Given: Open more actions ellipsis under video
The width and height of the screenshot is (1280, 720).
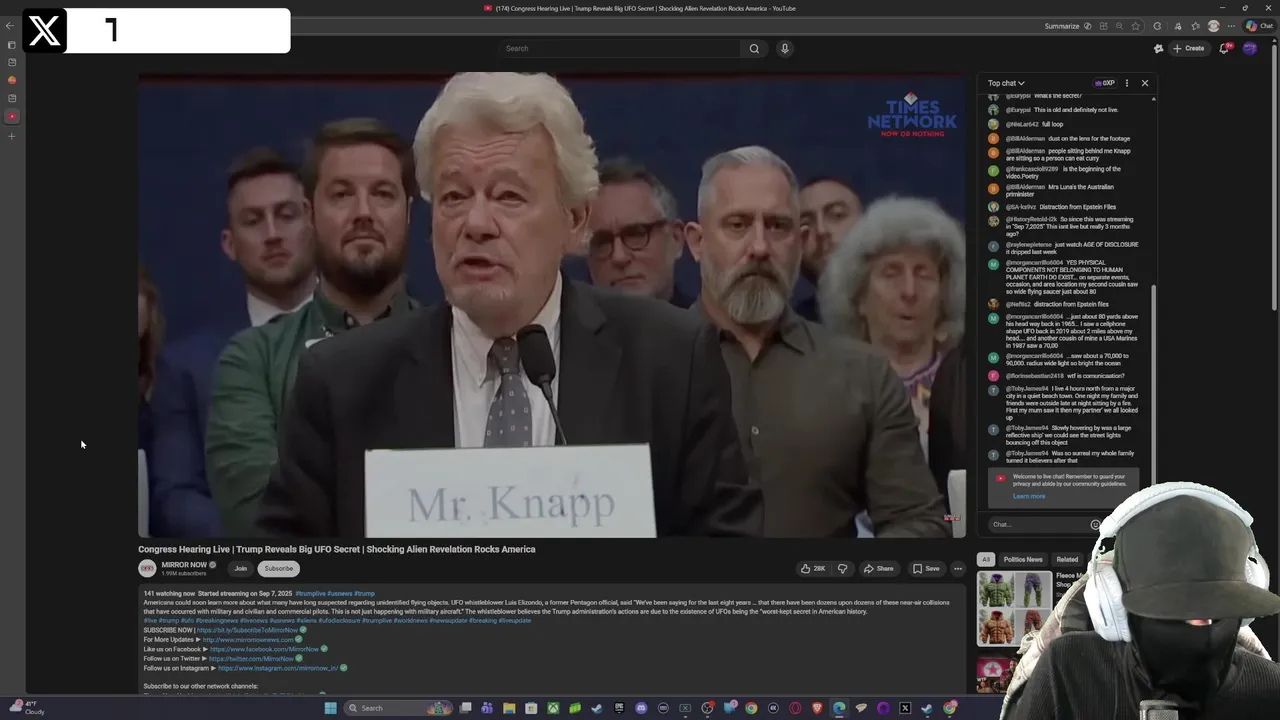Looking at the screenshot, I should pos(957,568).
